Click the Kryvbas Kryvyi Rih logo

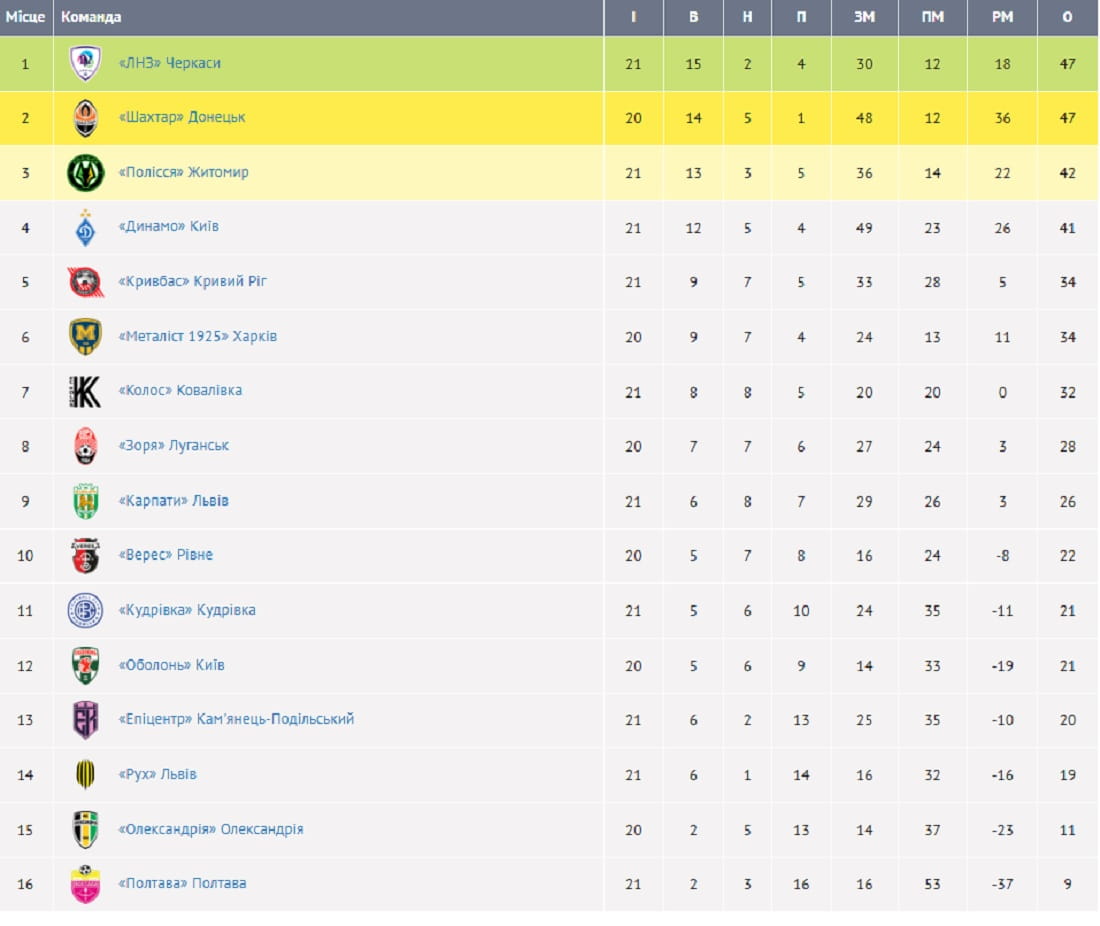coord(85,282)
